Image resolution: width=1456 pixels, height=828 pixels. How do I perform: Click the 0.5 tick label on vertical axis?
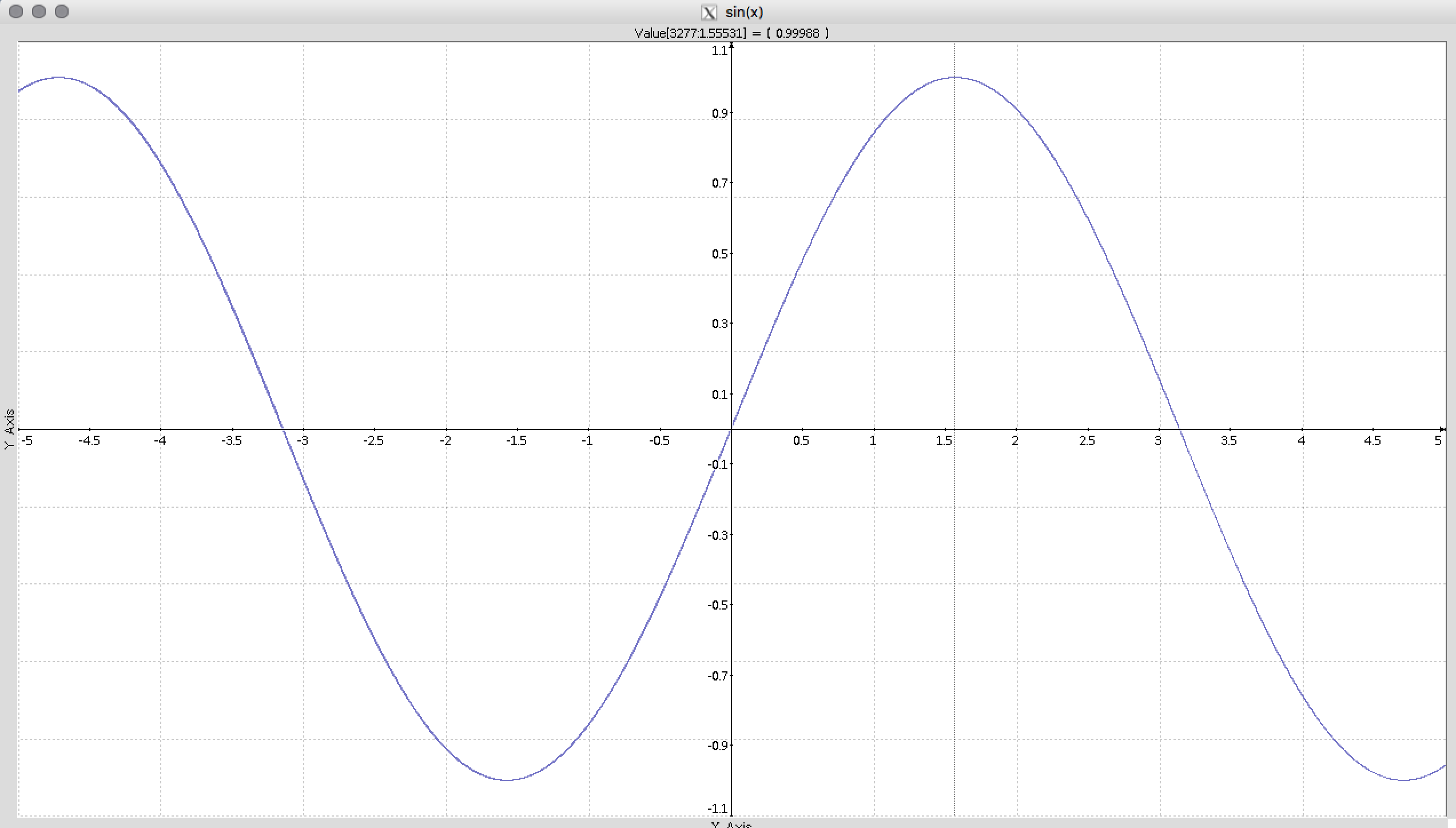719,254
